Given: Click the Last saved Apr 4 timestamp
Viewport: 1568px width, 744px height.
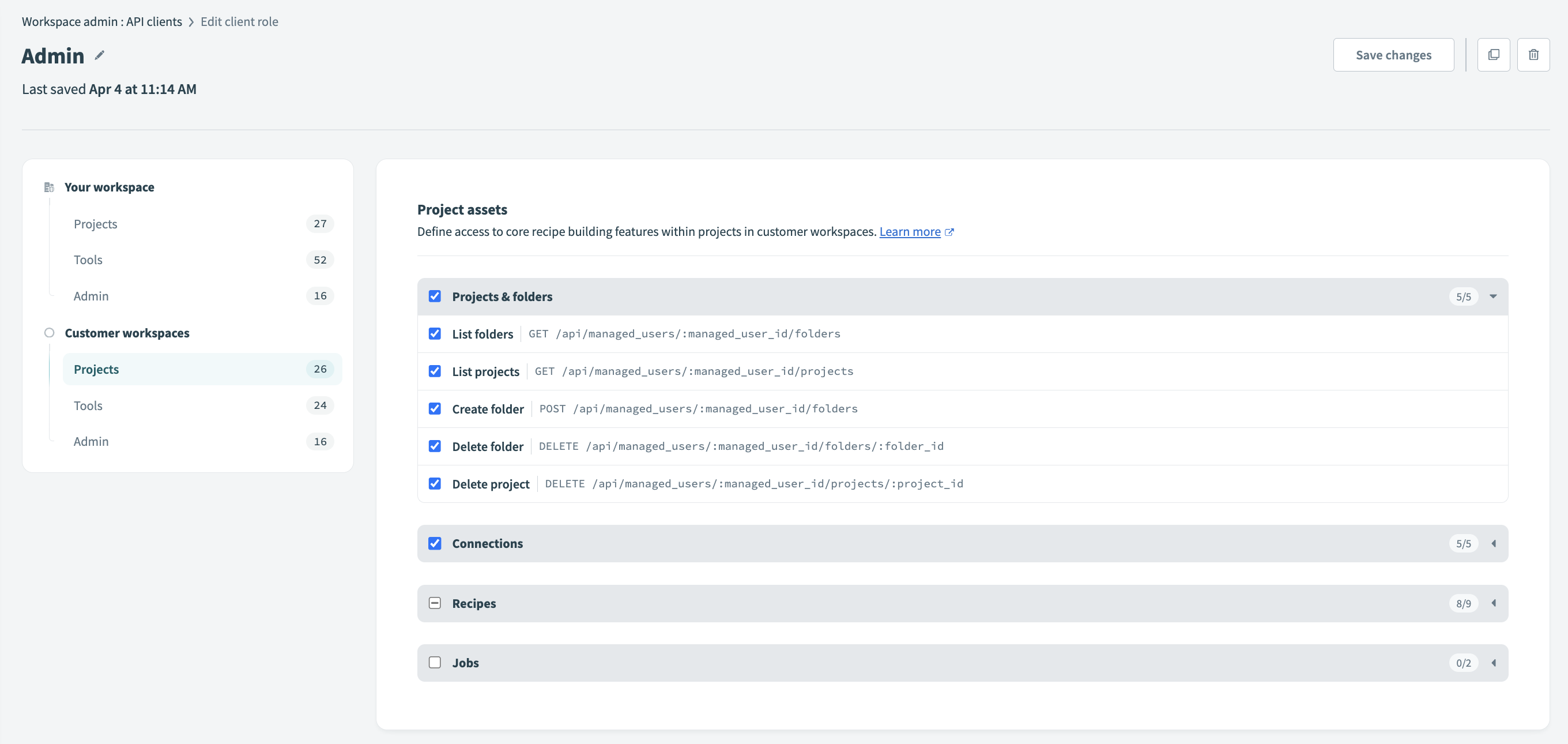Looking at the screenshot, I should (109, 89).
